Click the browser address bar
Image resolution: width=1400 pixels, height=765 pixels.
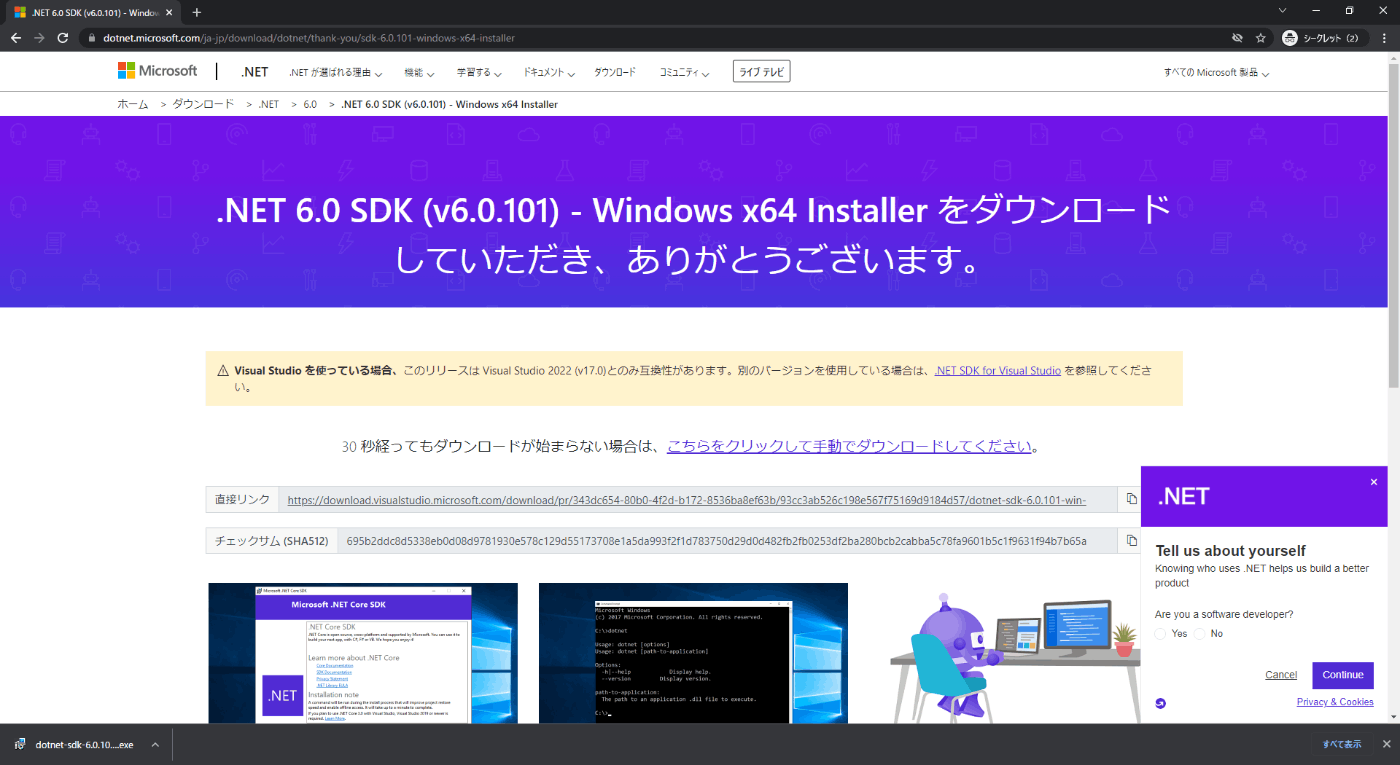pyautogui.click(x=660, y=38)
